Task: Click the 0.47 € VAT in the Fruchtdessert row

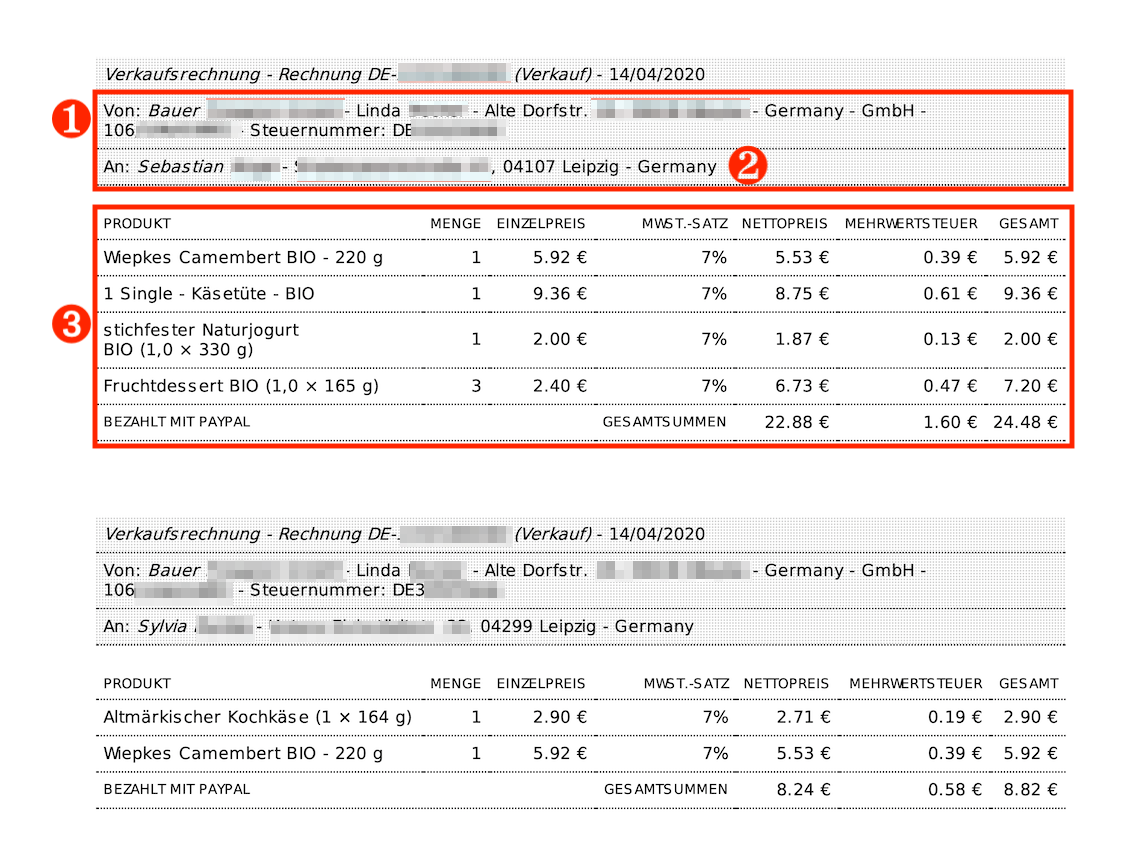Action: 950,386
